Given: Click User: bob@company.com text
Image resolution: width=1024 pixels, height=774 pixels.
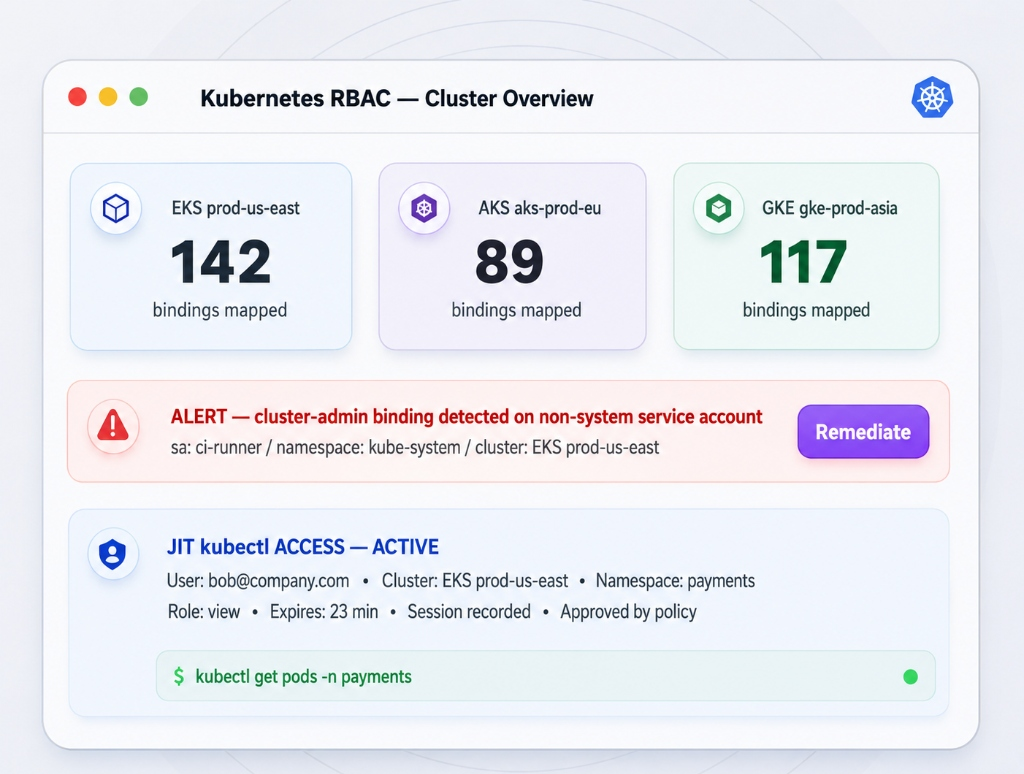Looking at the screenshot, I should tap(258, 581).
